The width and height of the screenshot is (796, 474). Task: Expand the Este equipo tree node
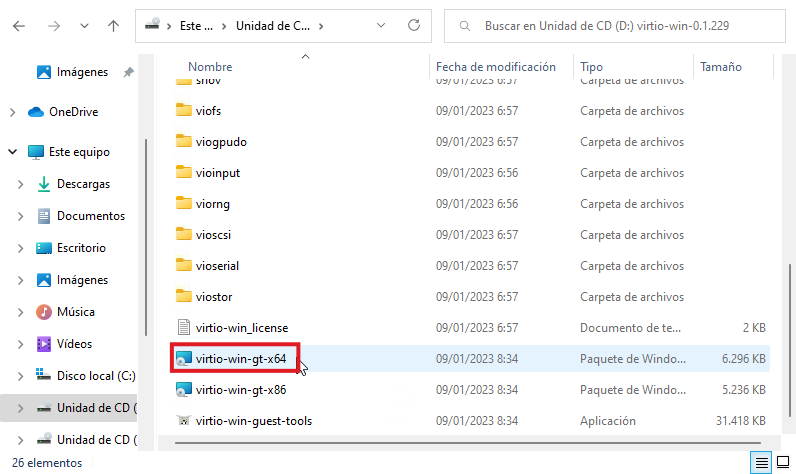tap(13, 152)
